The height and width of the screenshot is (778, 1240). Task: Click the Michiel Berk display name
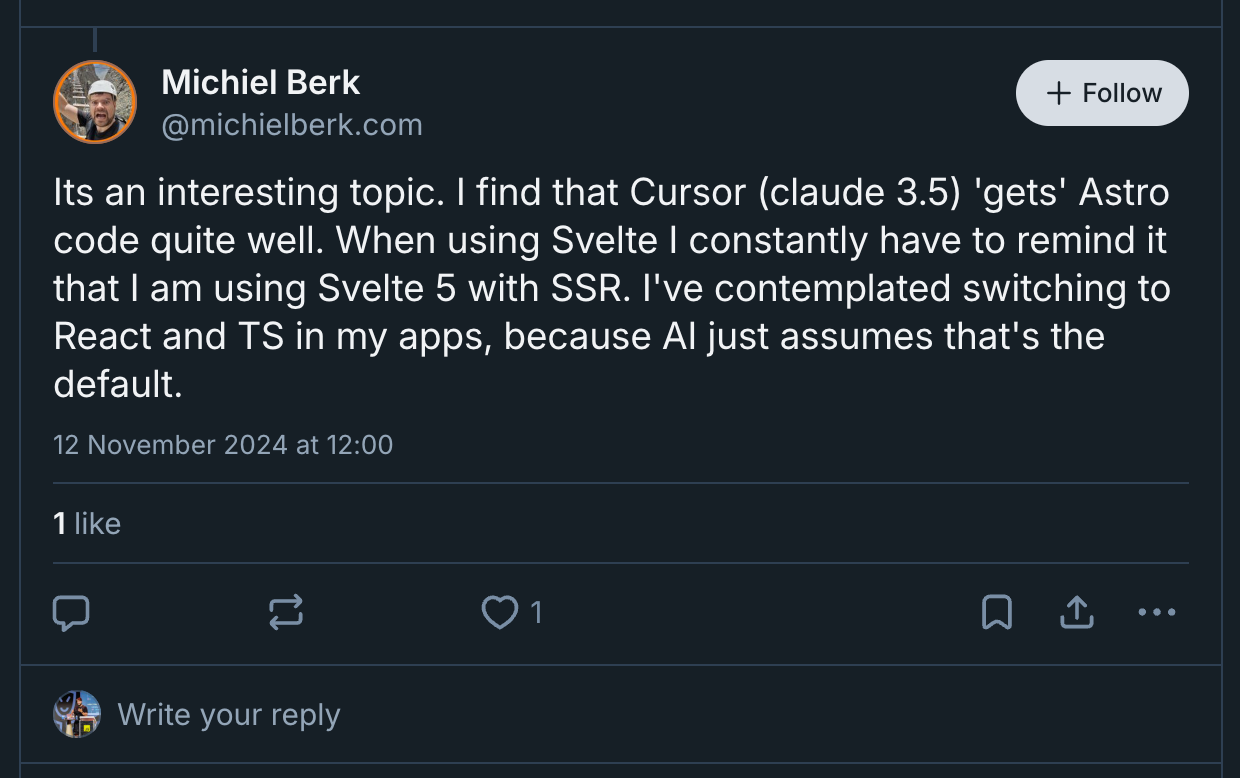(260, 82)
